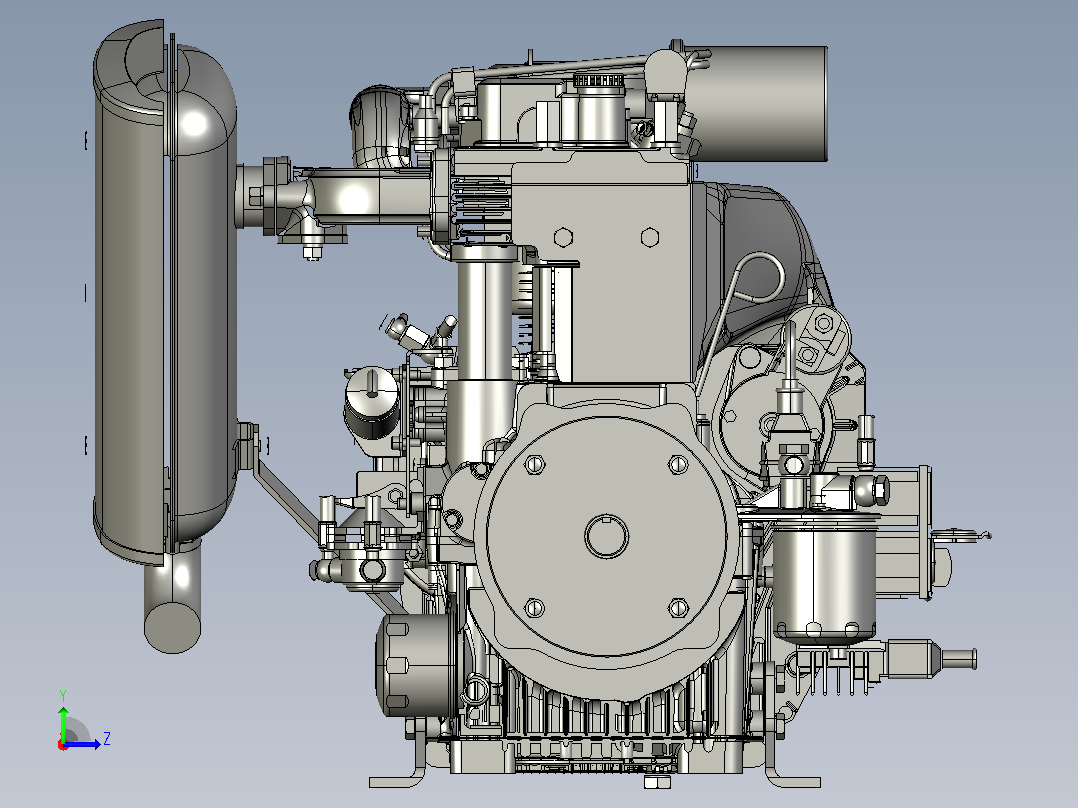
Task: Click the green Y axis arrow of the triad
Action: [x=63, y=723]
